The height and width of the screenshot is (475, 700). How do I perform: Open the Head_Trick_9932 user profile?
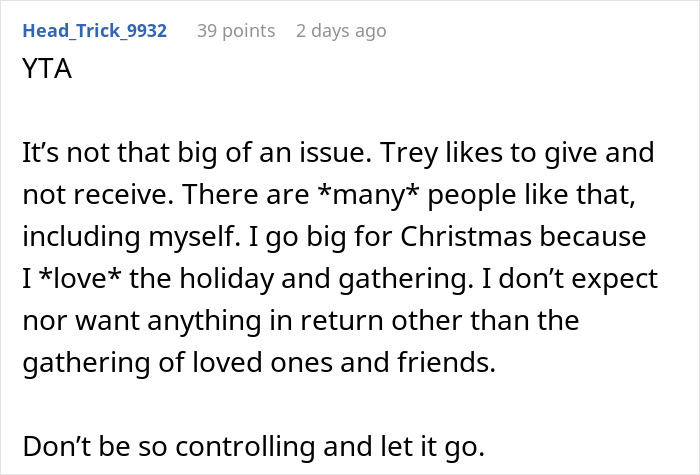pos(94,31)
